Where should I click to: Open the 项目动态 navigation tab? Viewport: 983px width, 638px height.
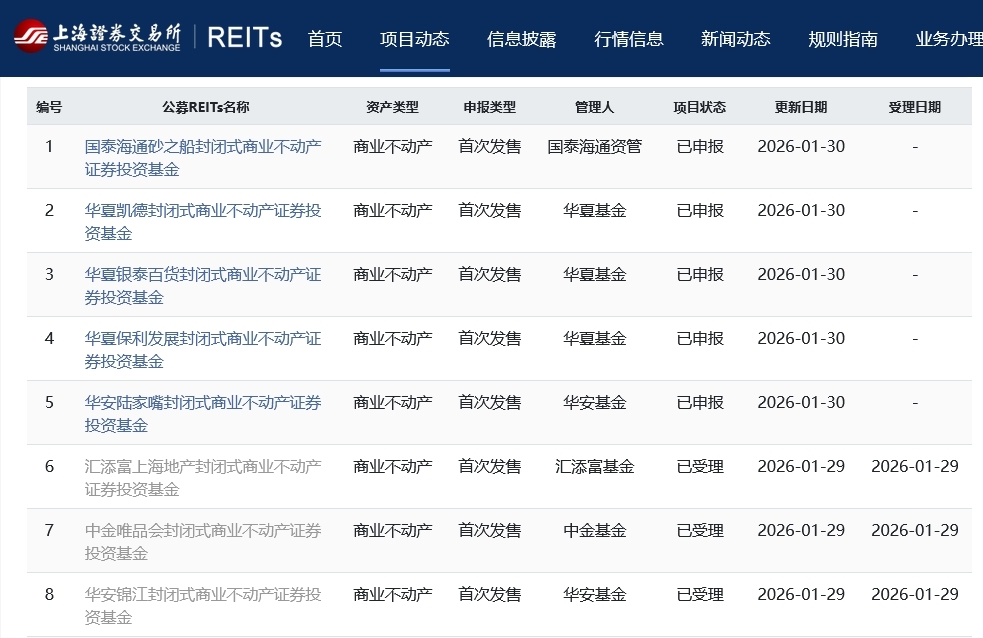point(414,39)
